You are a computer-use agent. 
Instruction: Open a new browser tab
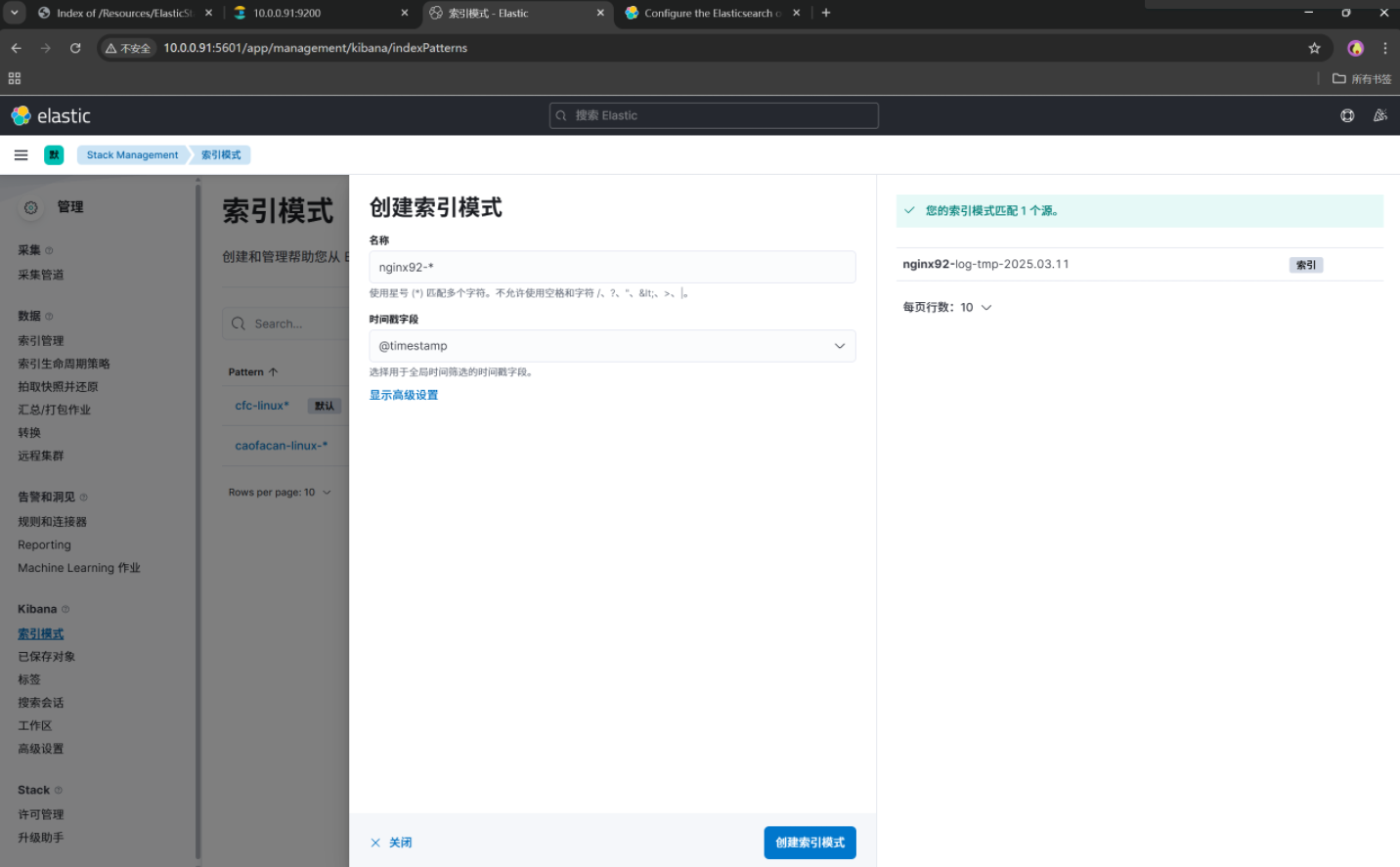[826, 13]
